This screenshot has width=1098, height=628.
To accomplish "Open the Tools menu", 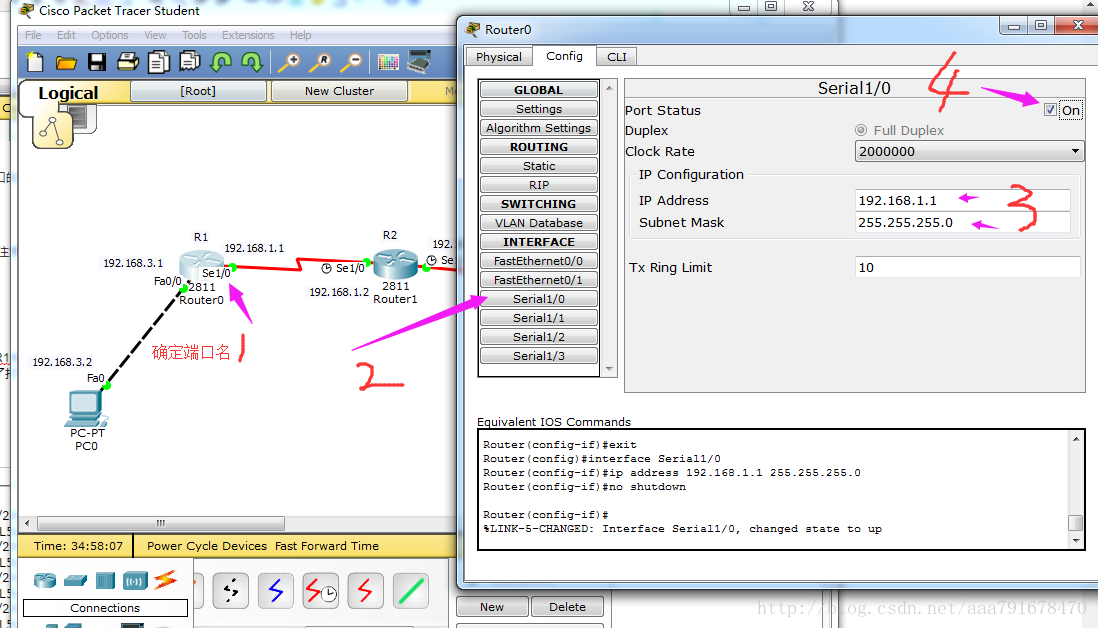I will tap(194, 35).
